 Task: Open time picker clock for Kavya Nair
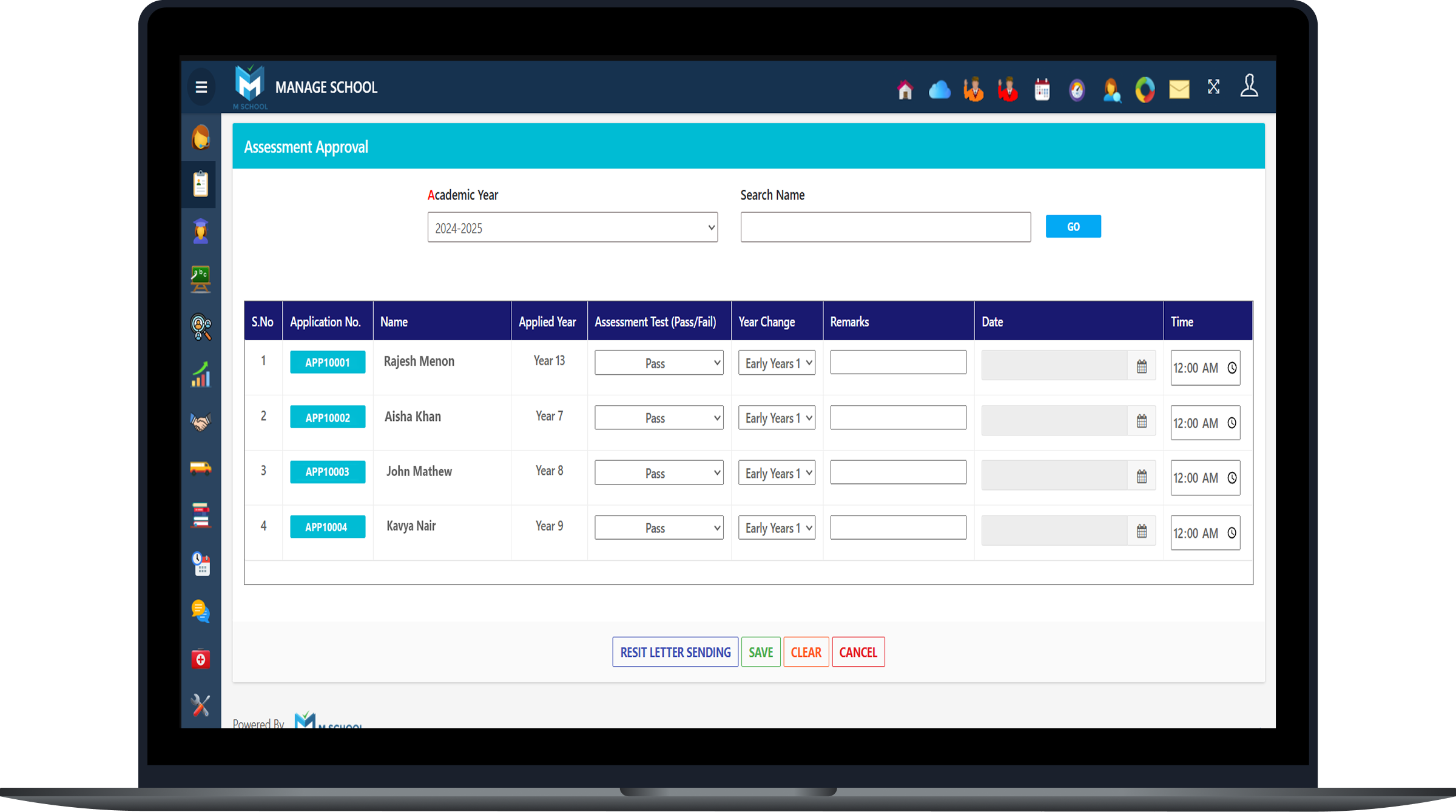click(x=1232, y=533)
